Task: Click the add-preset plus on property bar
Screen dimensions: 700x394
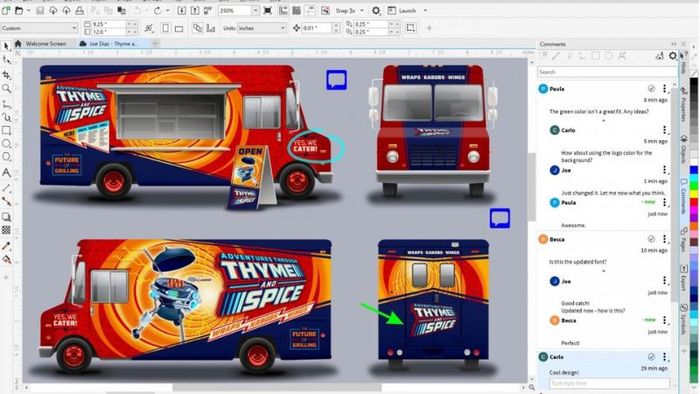Action: coord(429,28)
